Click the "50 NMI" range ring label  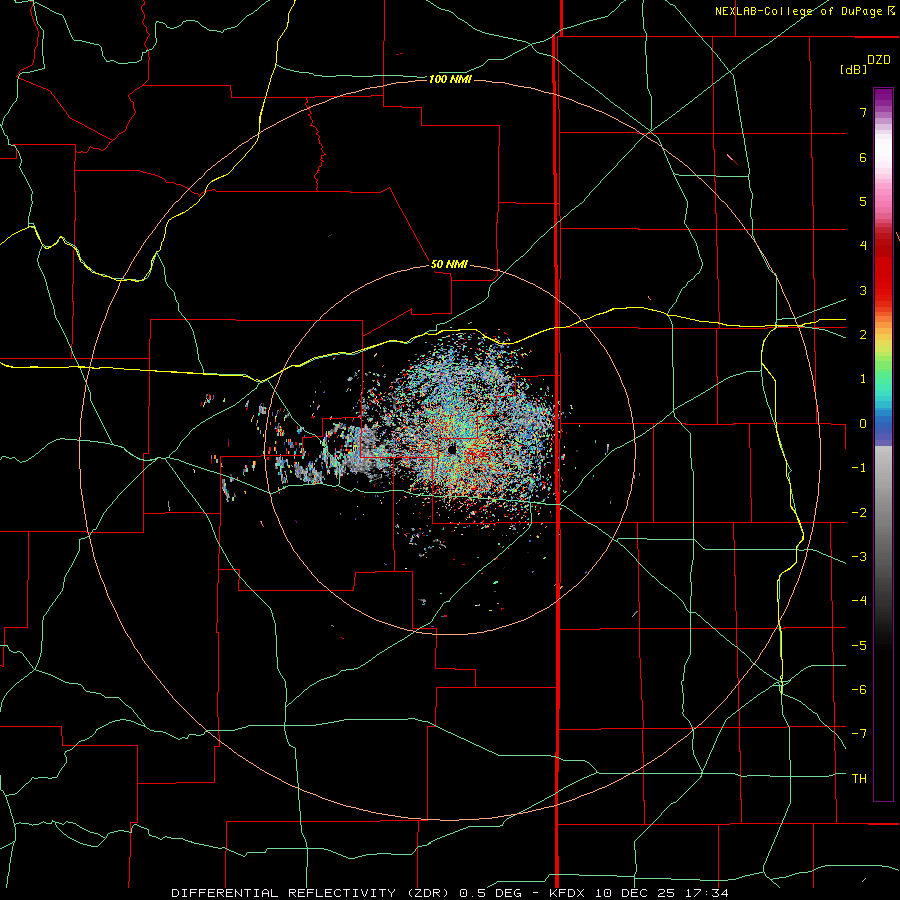point(449,264)
